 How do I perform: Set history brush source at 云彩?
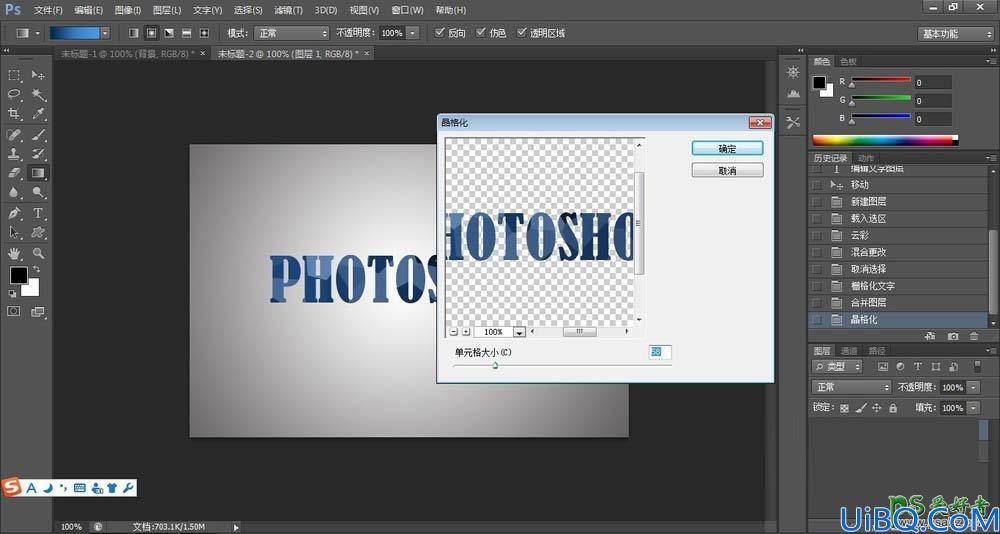[x=816, y=235]
